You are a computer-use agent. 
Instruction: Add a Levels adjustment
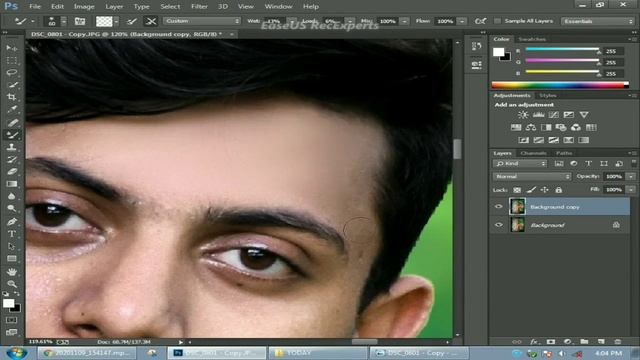(538, 115)
